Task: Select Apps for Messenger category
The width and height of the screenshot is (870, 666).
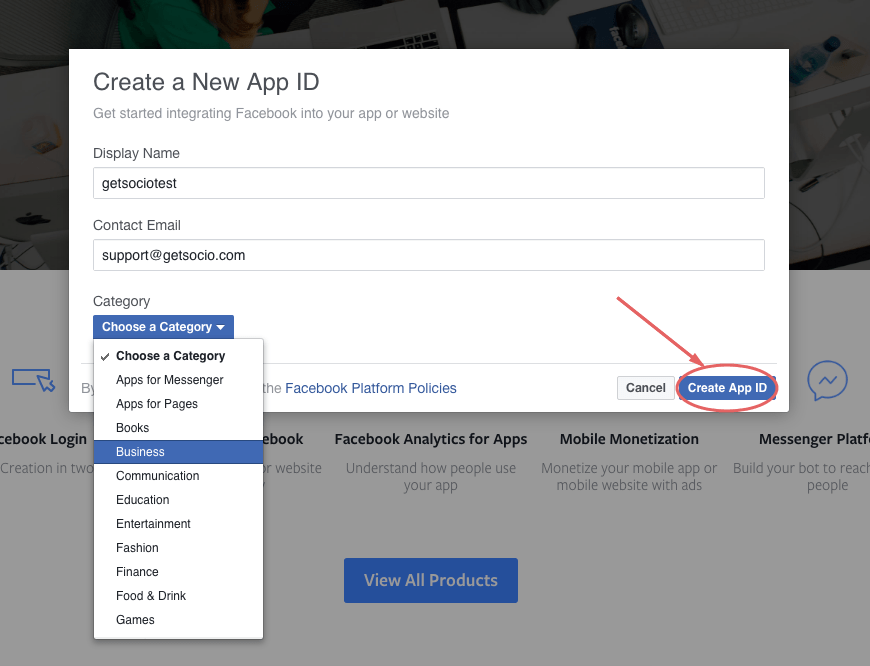Action: [x=178, y=380]
